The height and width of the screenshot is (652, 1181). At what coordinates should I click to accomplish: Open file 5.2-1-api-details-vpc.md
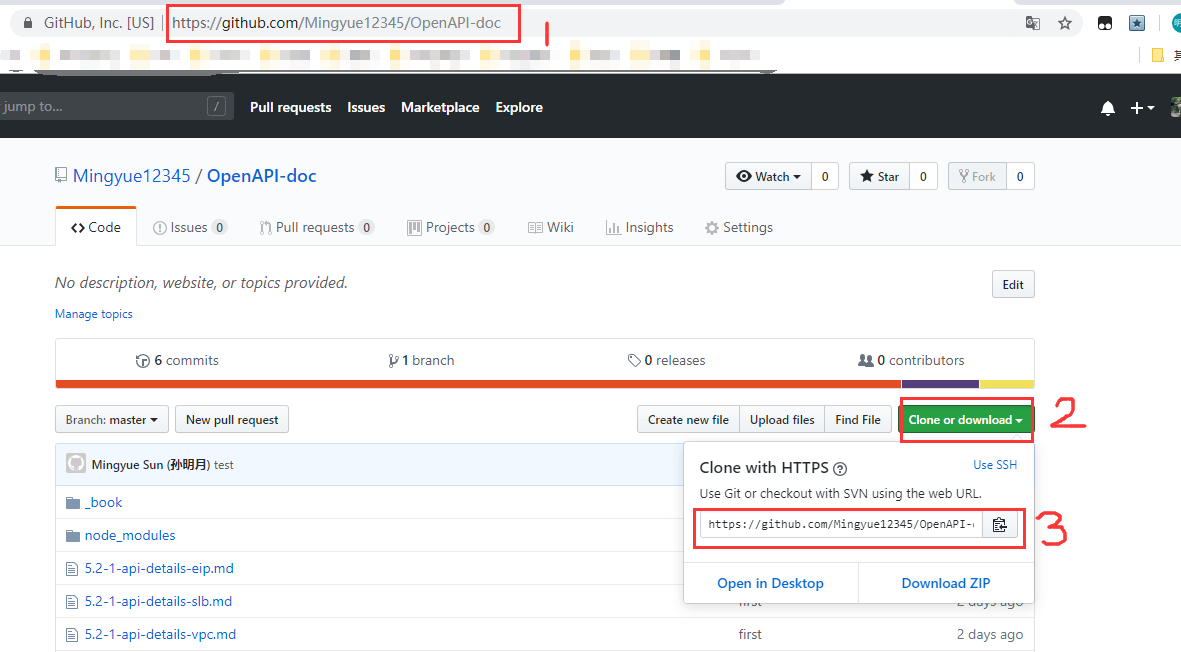(x=160, y=635)
